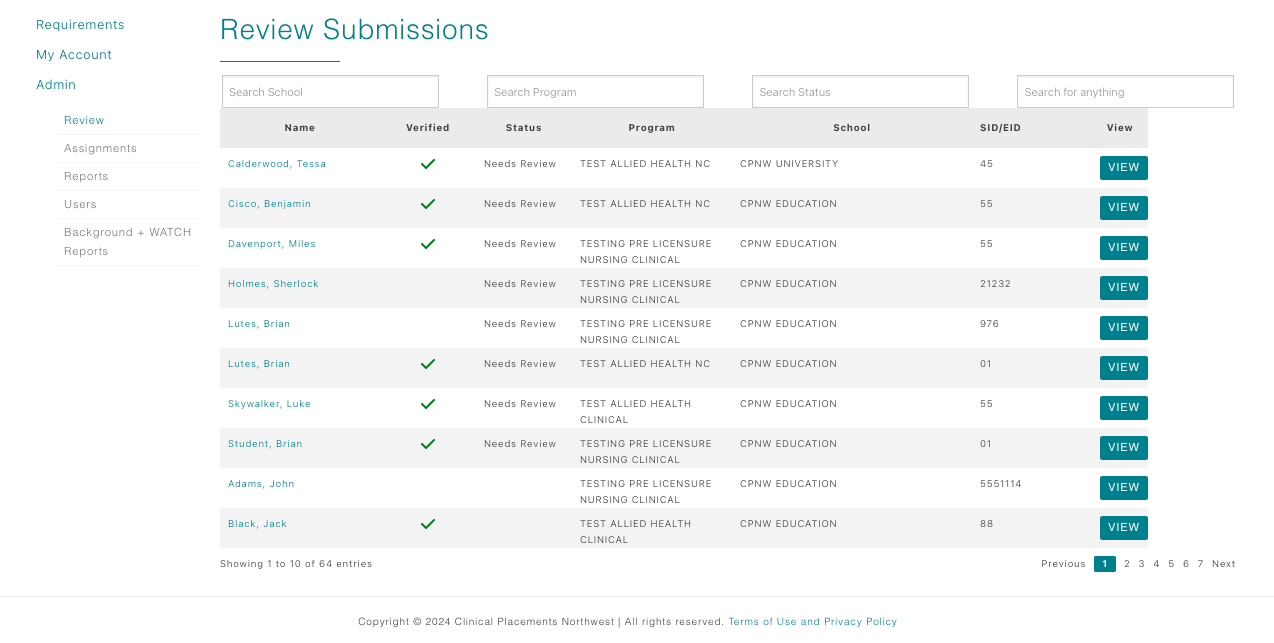Click VIEW for Sherlock Holmes
This screenshot has width=1274, height=643.
(x=1123, y=287)
